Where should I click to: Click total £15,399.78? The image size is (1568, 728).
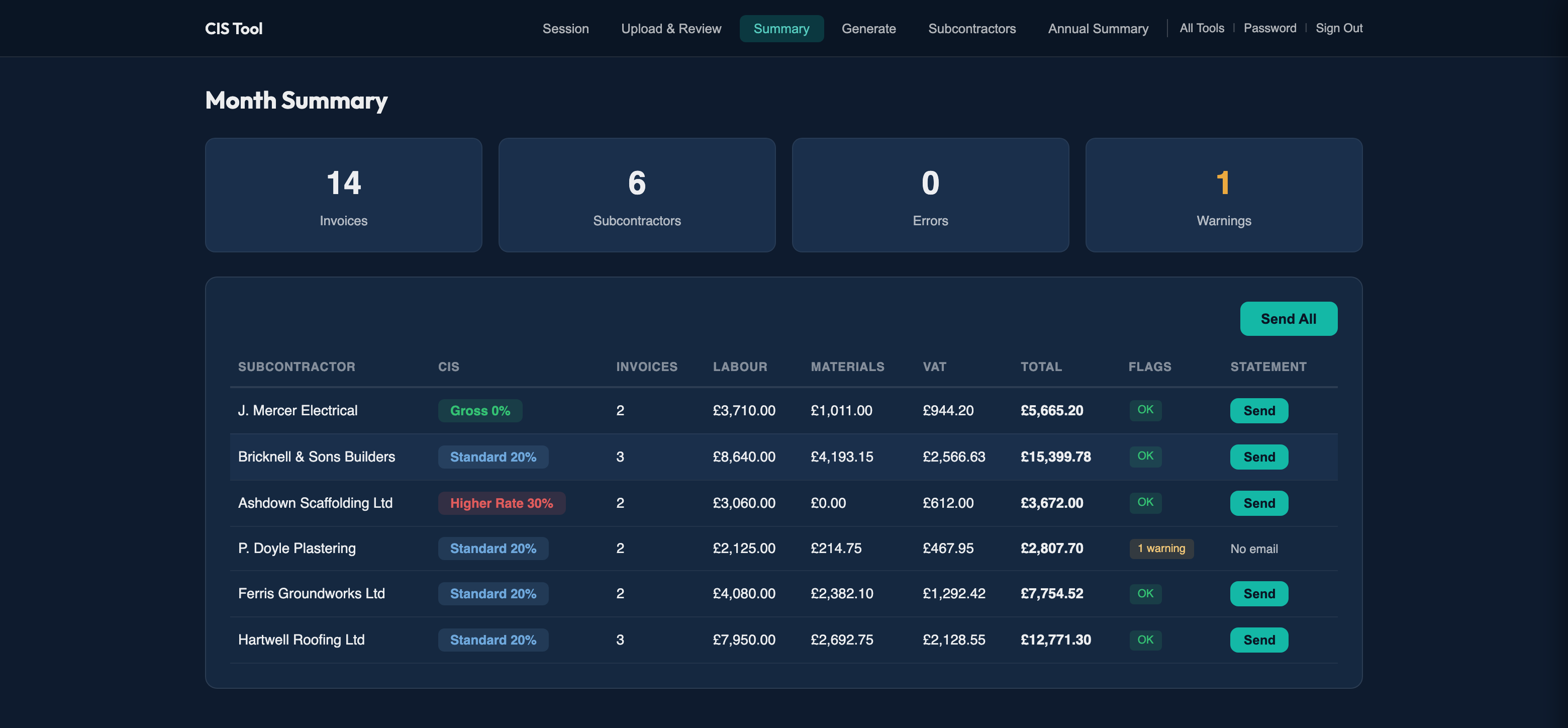pyautogui.click(x=1055, y=457)
